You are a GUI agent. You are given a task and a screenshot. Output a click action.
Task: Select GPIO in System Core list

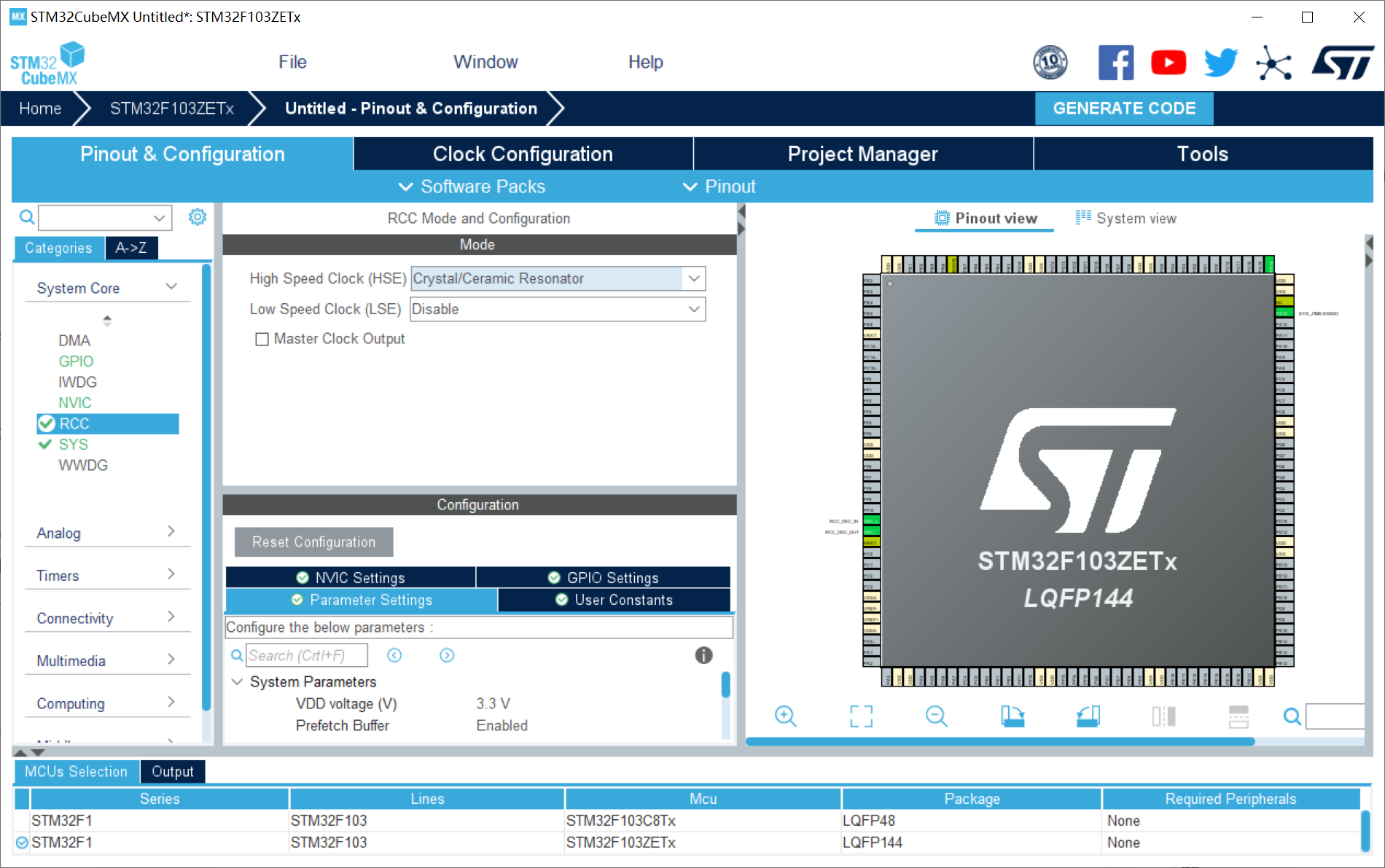[76, 361]
